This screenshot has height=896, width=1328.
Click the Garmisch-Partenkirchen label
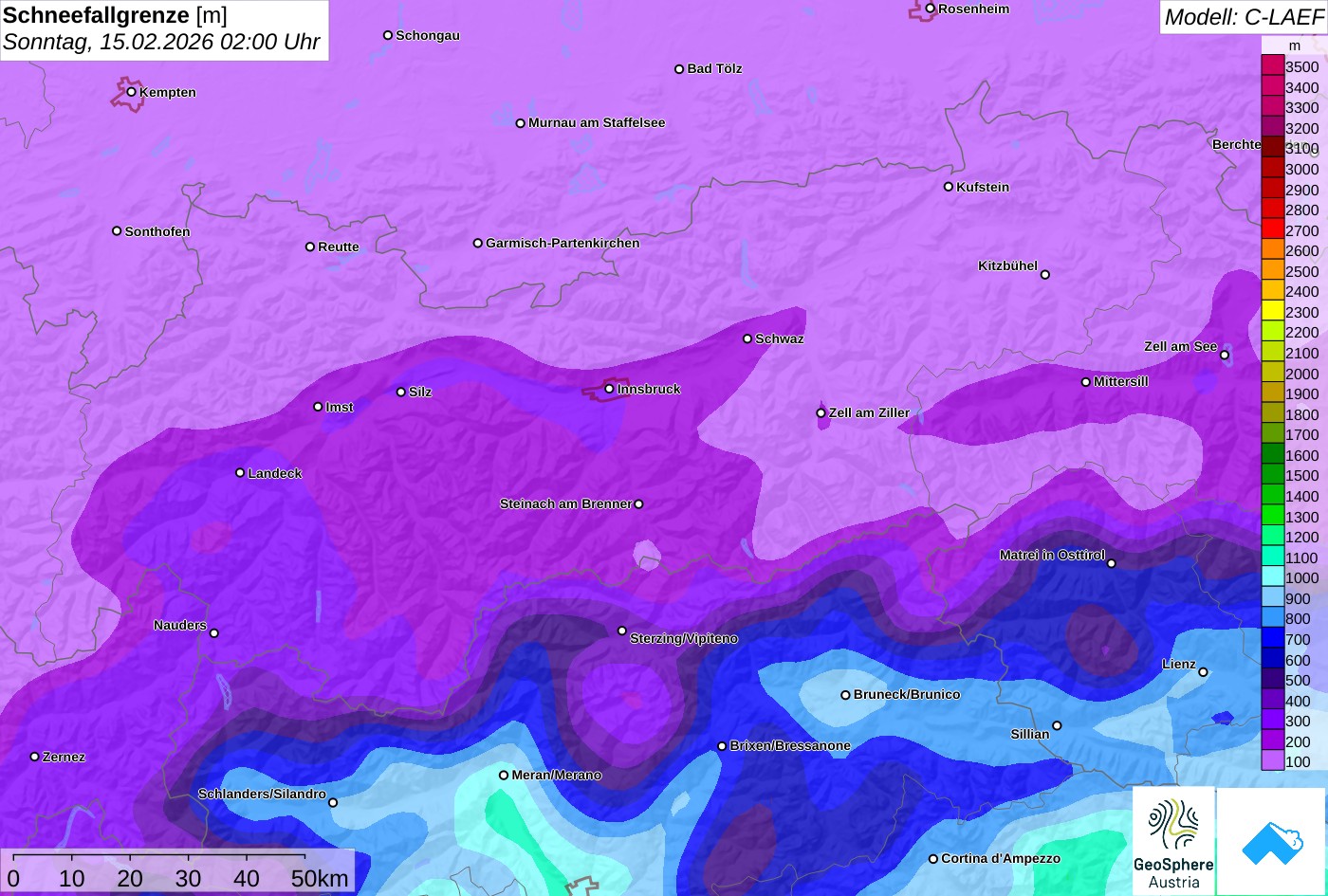(x=563, y=243)
